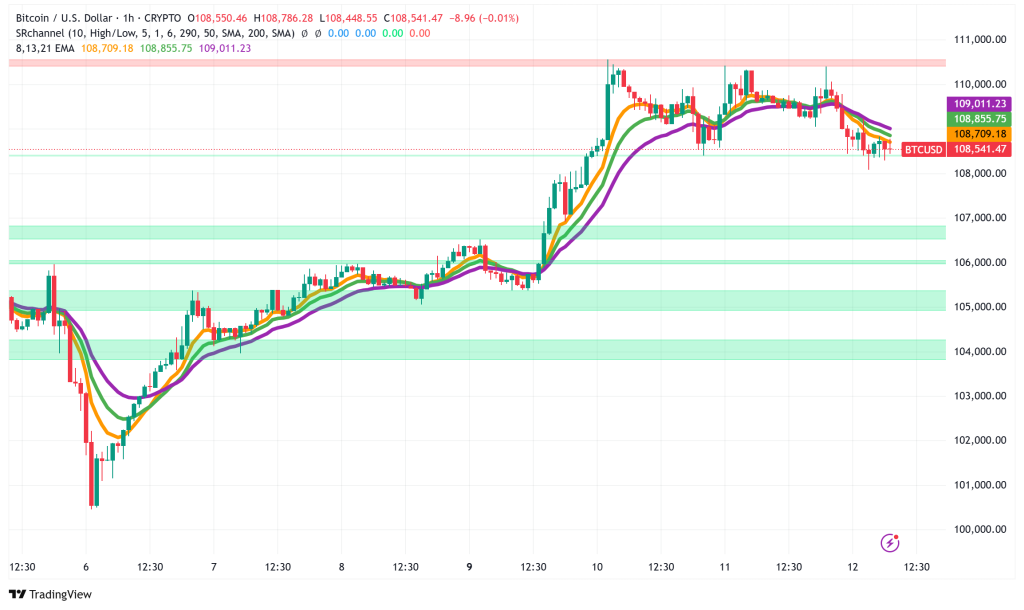Click the 108,000.00 price axis label
Screen dimensions: 1024x610
(980, 173)
